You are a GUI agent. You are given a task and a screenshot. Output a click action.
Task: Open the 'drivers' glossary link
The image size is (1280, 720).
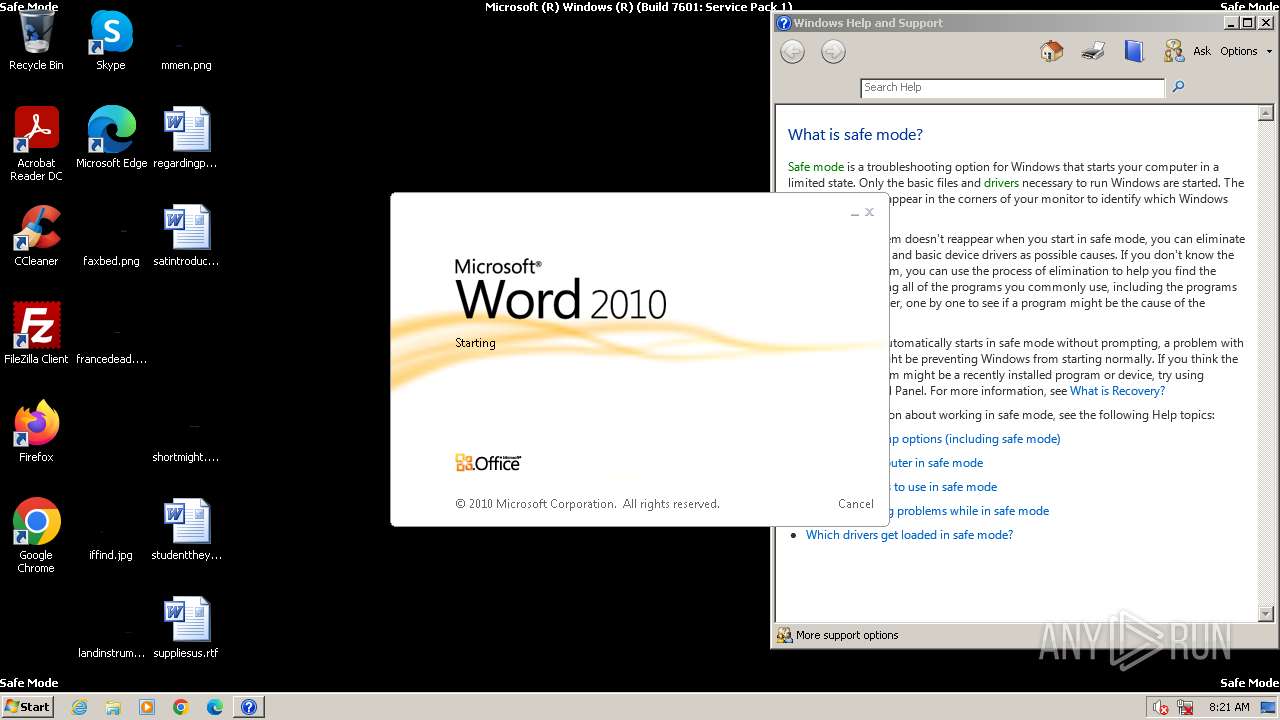[x=1001, y=183]
